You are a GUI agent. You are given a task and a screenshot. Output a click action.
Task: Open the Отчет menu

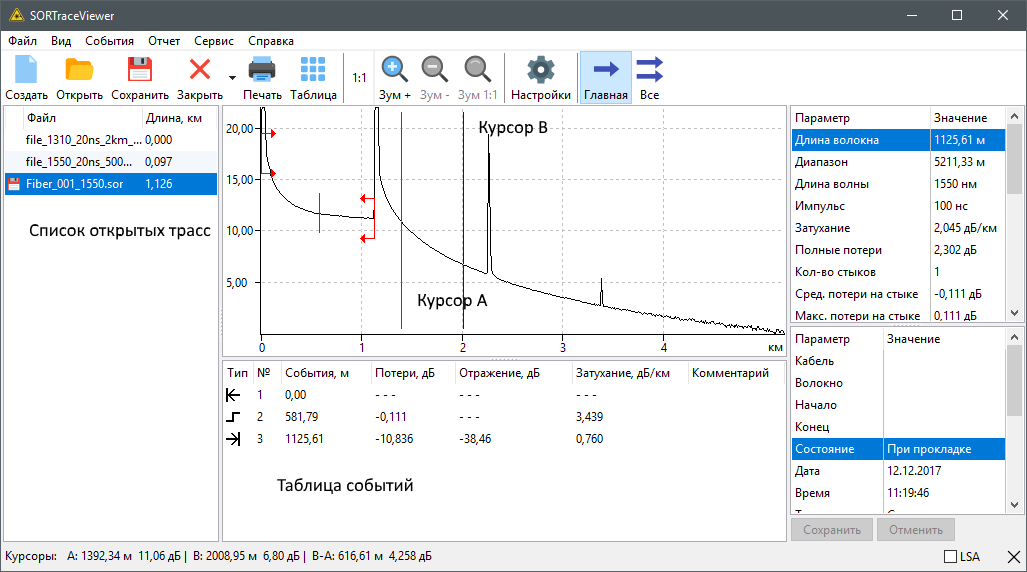[164, 41]
